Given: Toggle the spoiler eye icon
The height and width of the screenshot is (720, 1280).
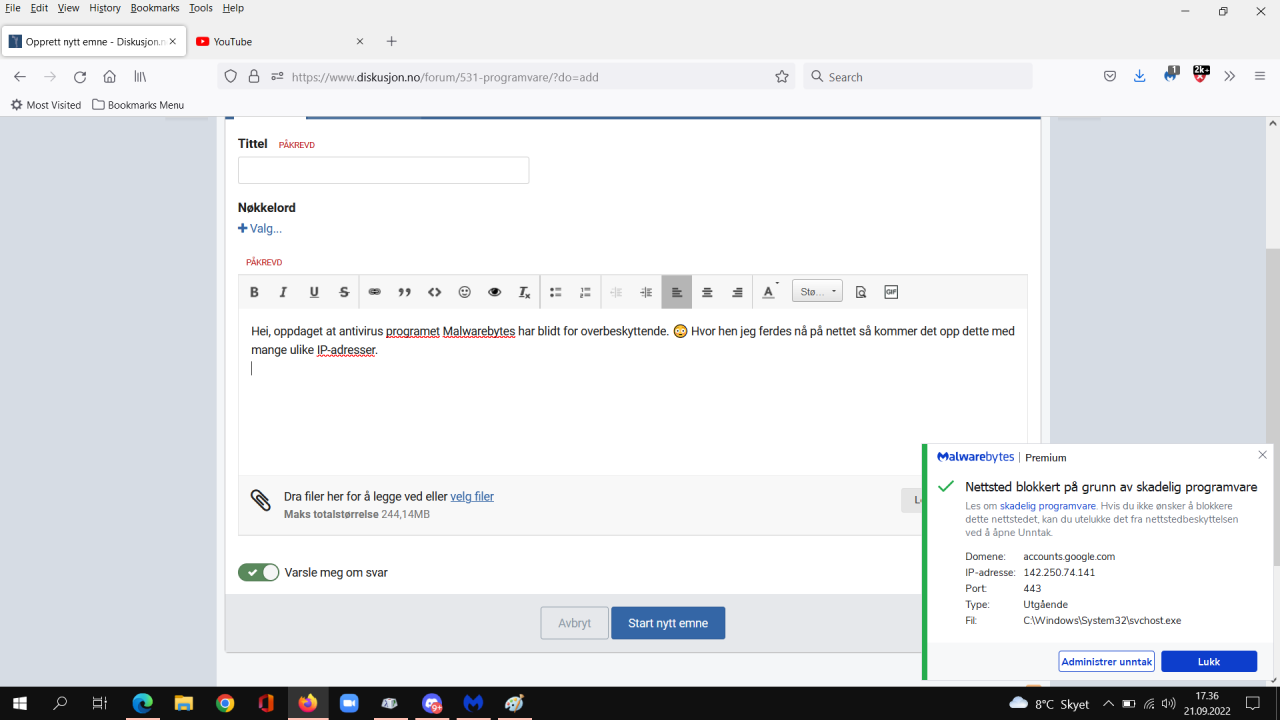Looking at the screenshot, I should click(494, 292).
